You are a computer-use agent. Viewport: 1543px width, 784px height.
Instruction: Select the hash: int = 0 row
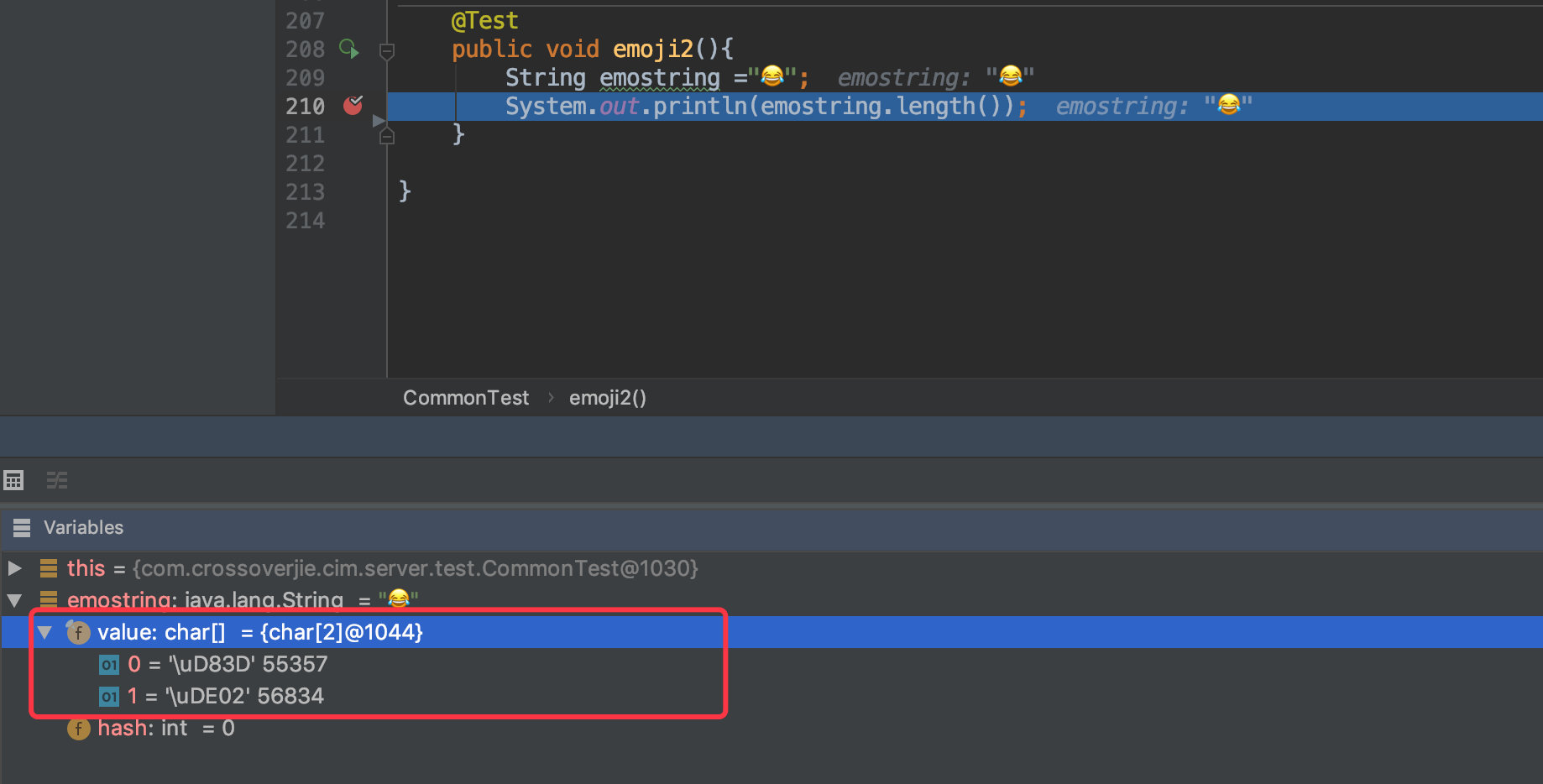coord(771,728)
